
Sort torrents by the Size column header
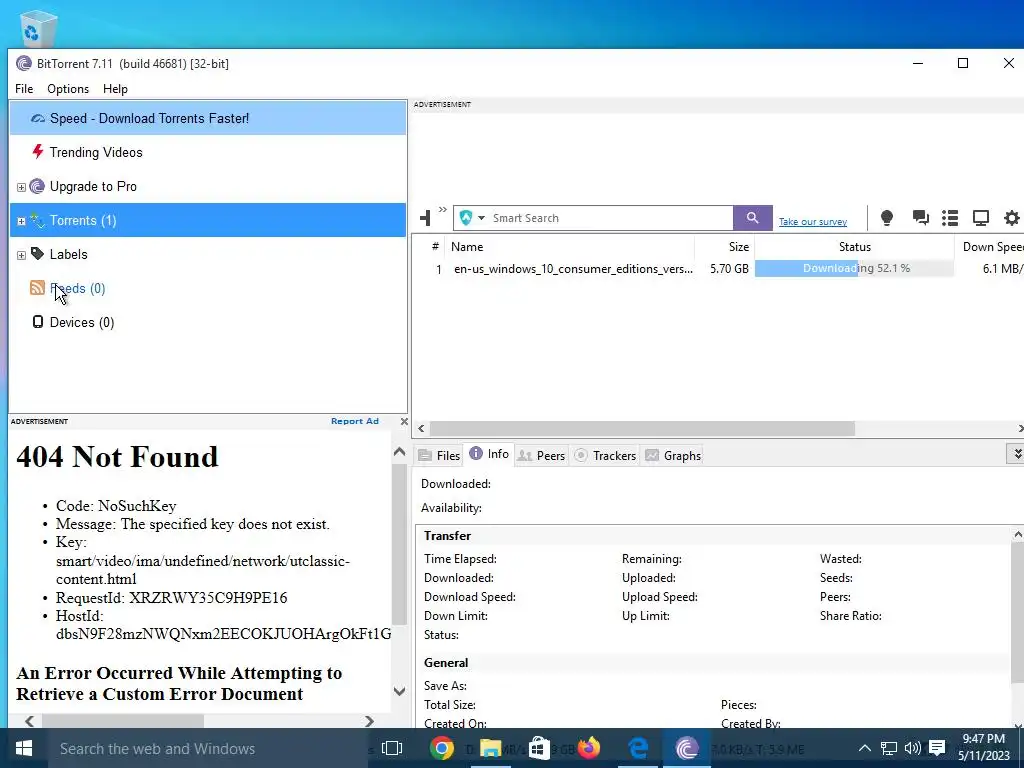725,247
